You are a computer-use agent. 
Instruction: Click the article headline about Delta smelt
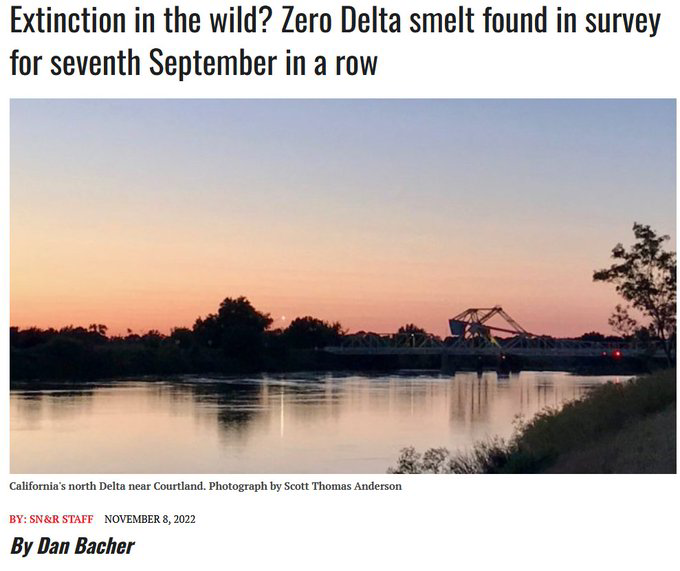335,42
